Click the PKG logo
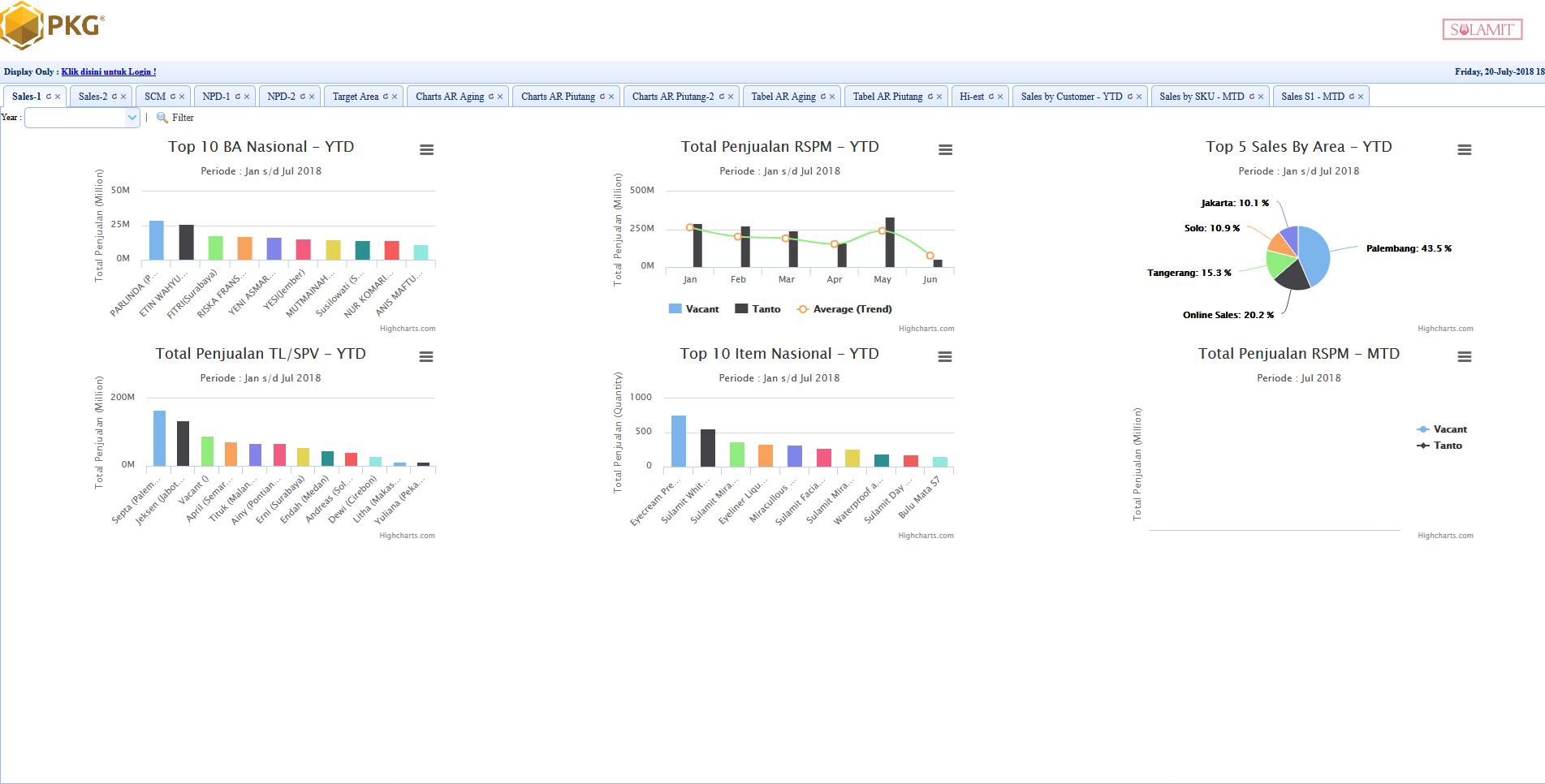This screenshot has height=784, width=1545. point(53,26)
